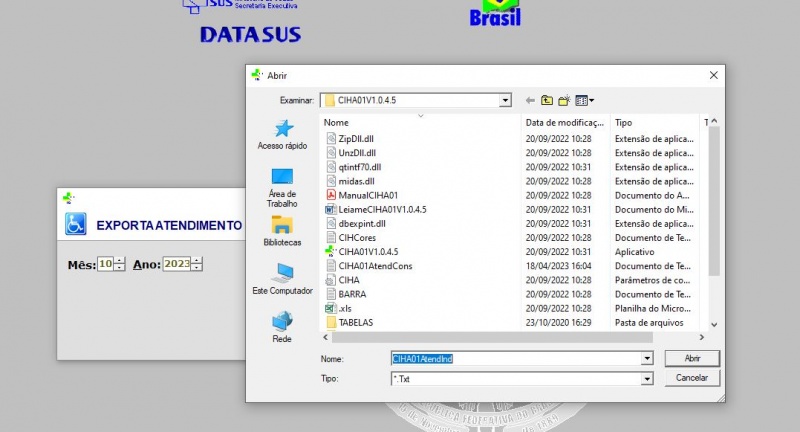Open Acesso rápido in the sidebar
This screenshot has width=800, height=432.
click(282, 135)
